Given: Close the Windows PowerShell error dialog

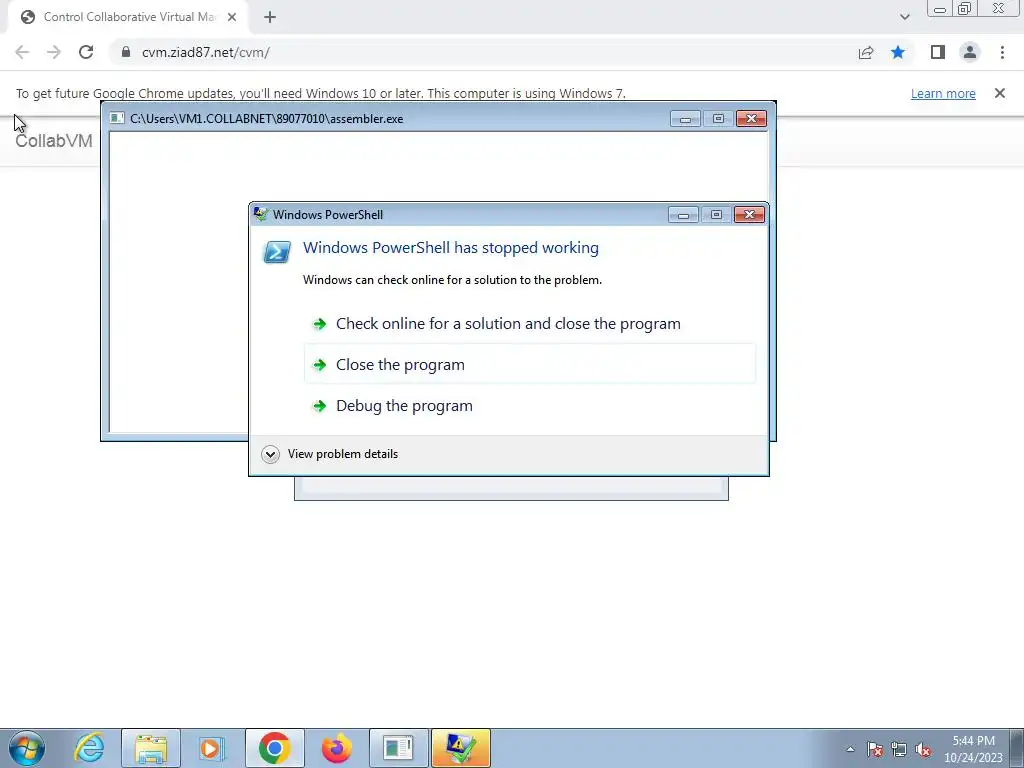Looking at the screenshot, I should (749, 215).
